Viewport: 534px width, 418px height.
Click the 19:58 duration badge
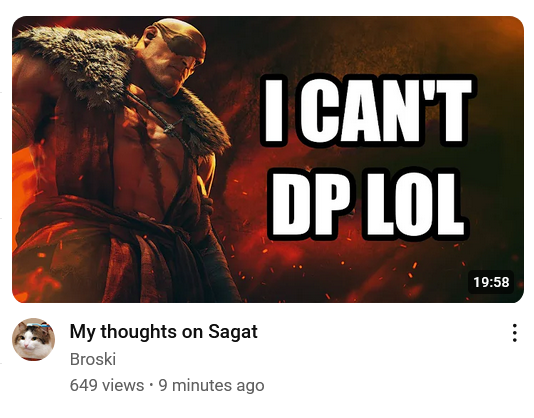point(491,282)
